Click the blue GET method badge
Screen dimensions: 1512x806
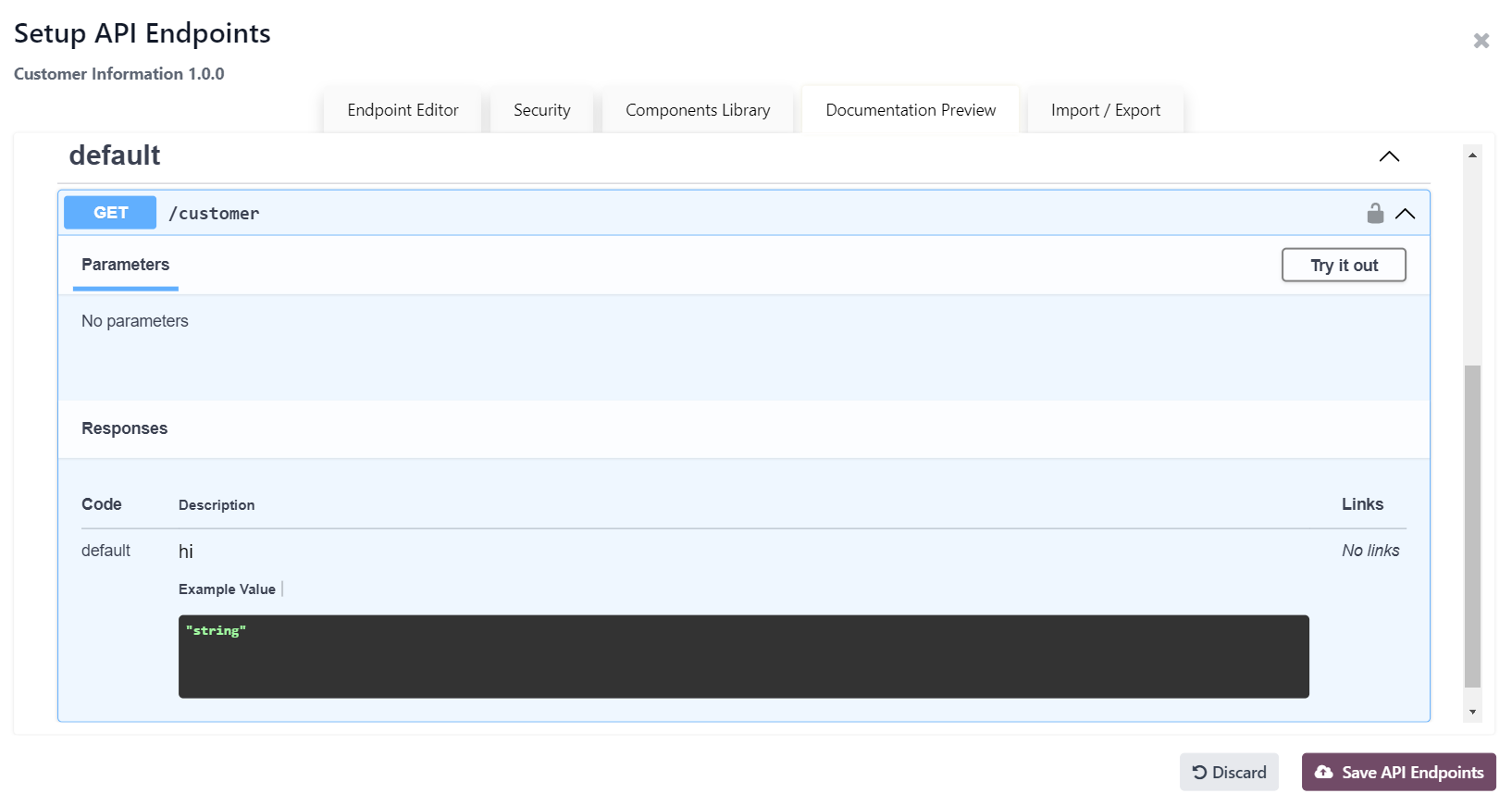[110, 213]
